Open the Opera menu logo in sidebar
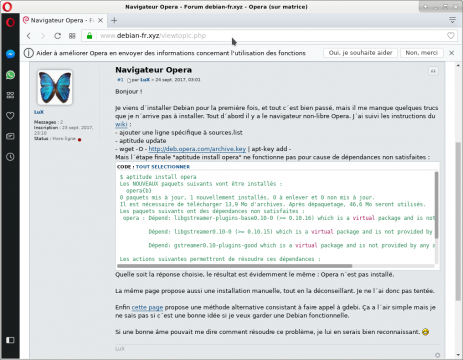 [x=10, y=22]
